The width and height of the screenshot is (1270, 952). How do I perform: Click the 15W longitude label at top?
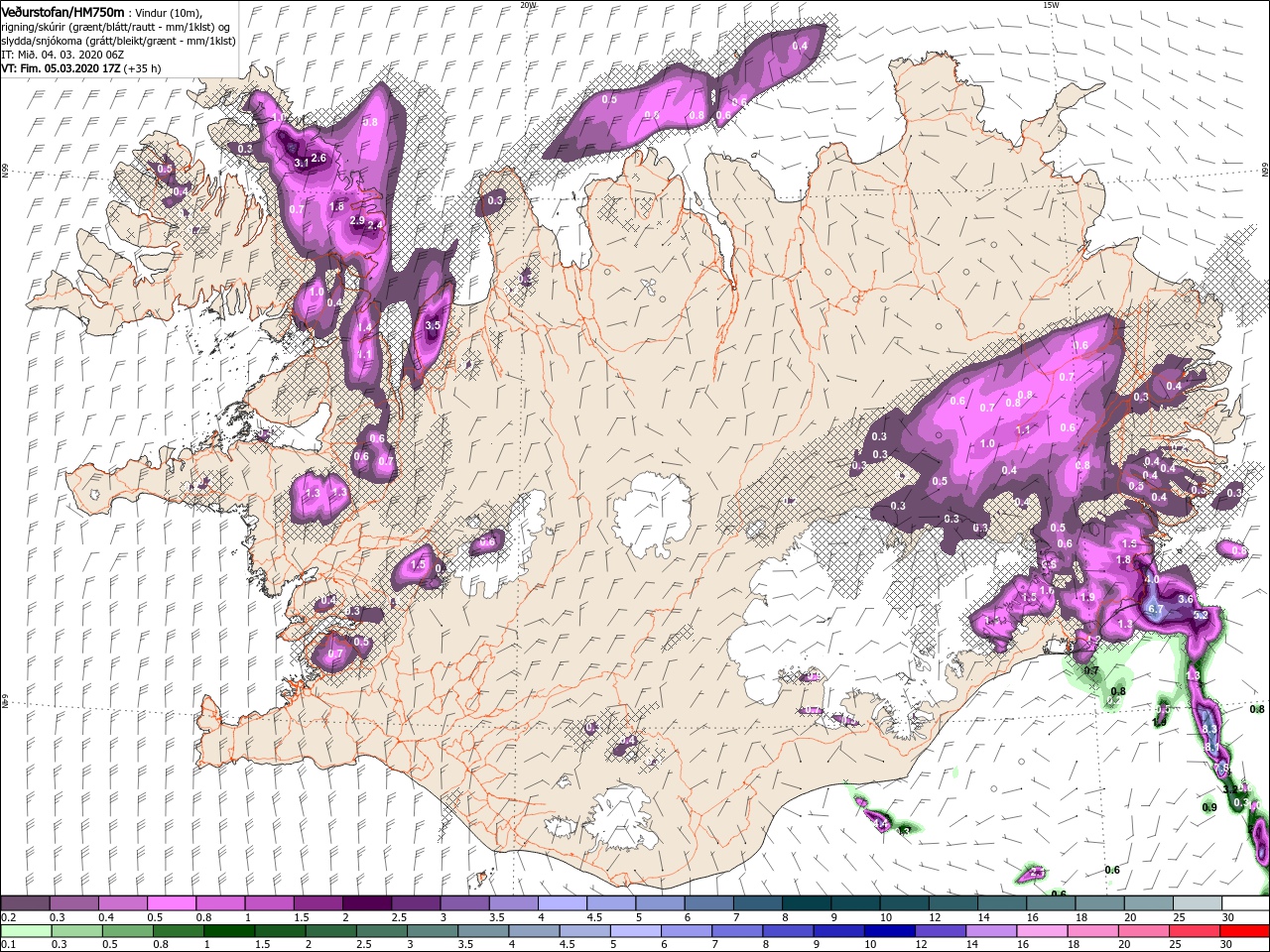[x=1051, y=5]
